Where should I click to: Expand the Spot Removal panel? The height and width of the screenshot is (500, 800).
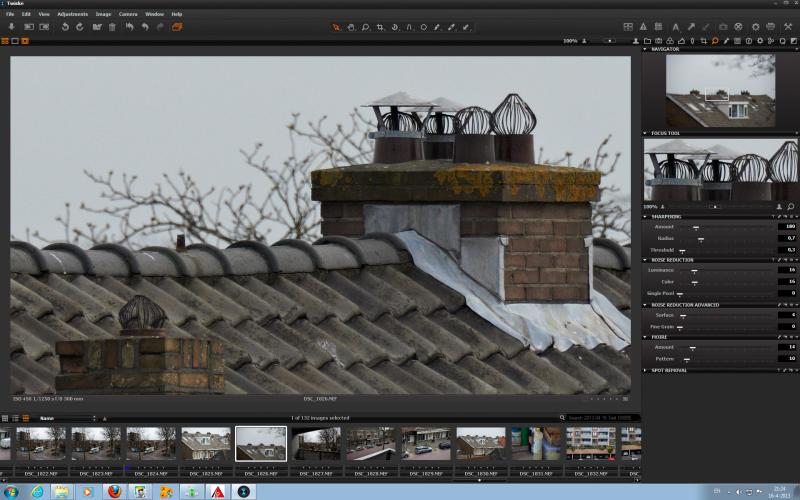645,370
